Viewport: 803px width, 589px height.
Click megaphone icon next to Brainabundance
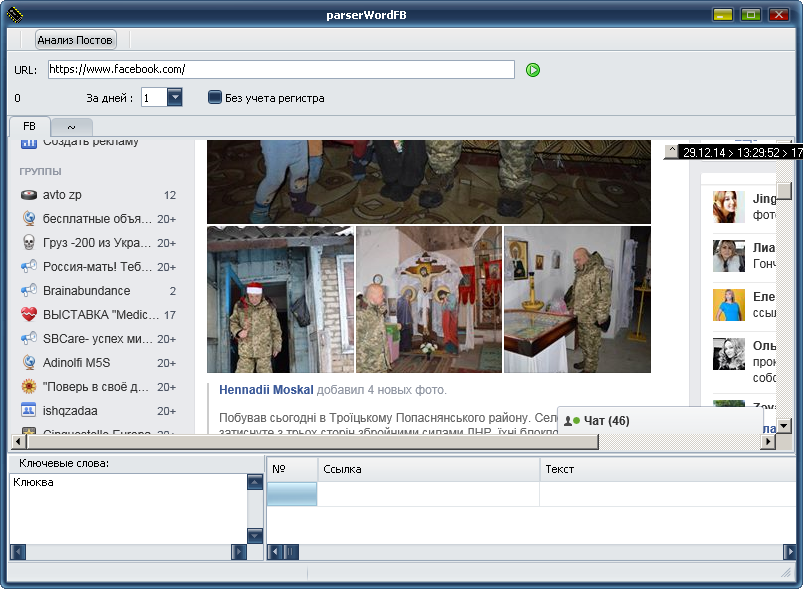point(29,290)
